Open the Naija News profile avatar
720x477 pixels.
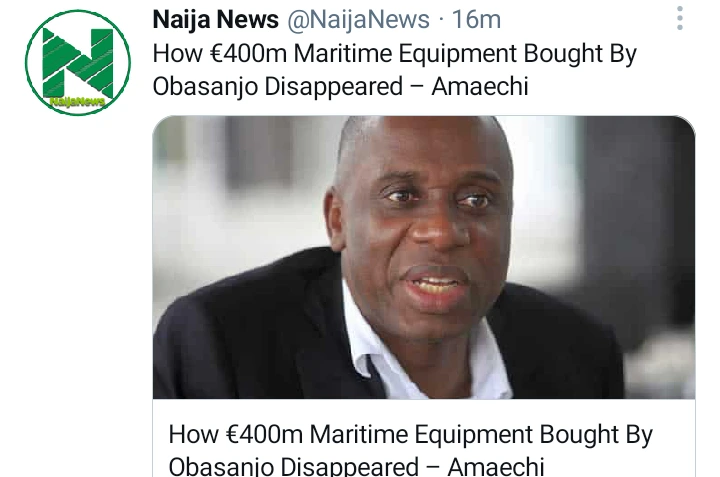click(78, 62)
